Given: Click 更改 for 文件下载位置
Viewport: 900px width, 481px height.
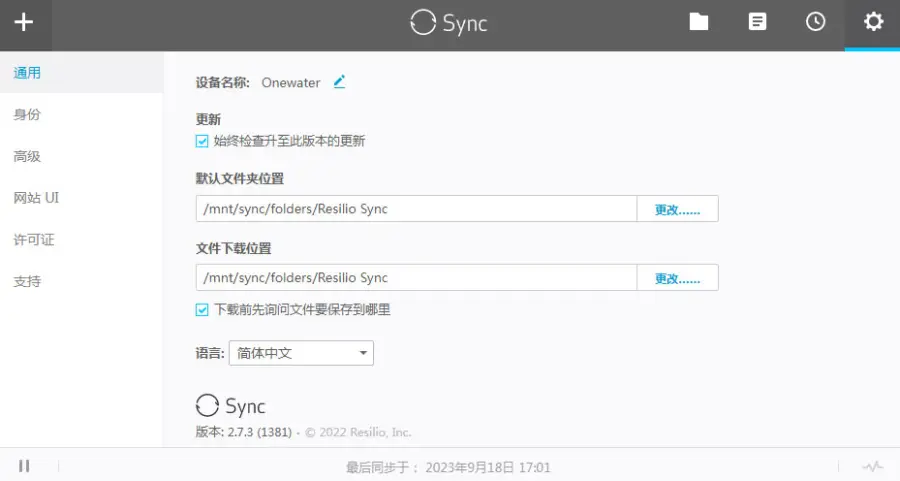Looking at the screenshot, I should tap(677, 278).
